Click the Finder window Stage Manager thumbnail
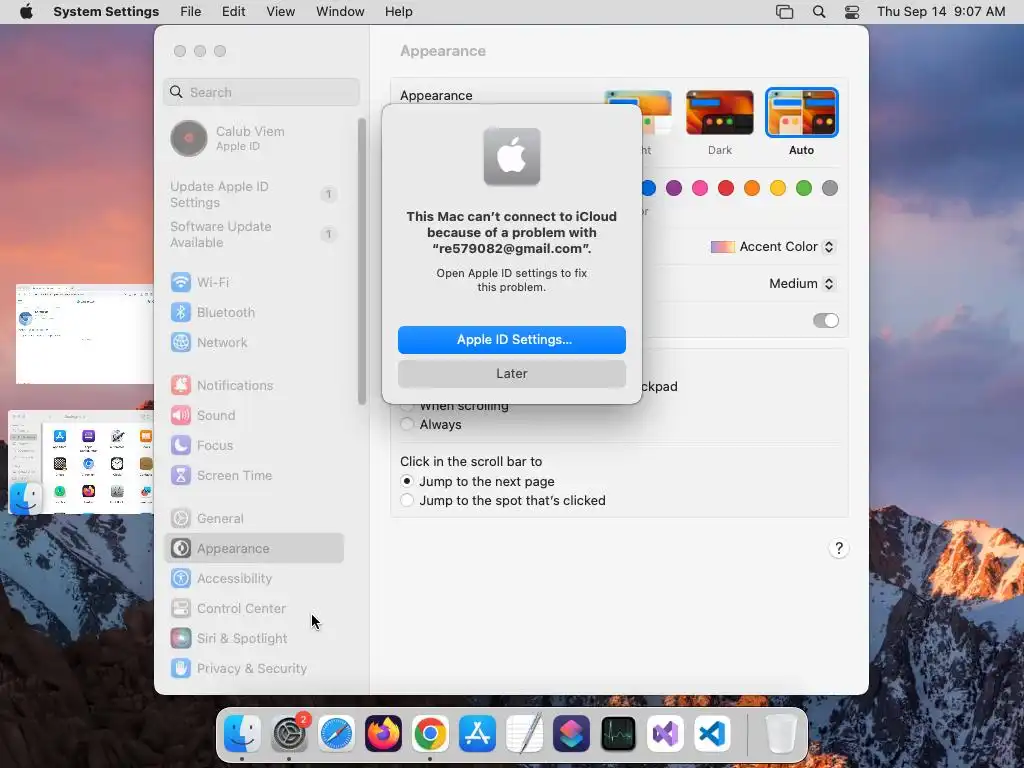 pos(81,462)
